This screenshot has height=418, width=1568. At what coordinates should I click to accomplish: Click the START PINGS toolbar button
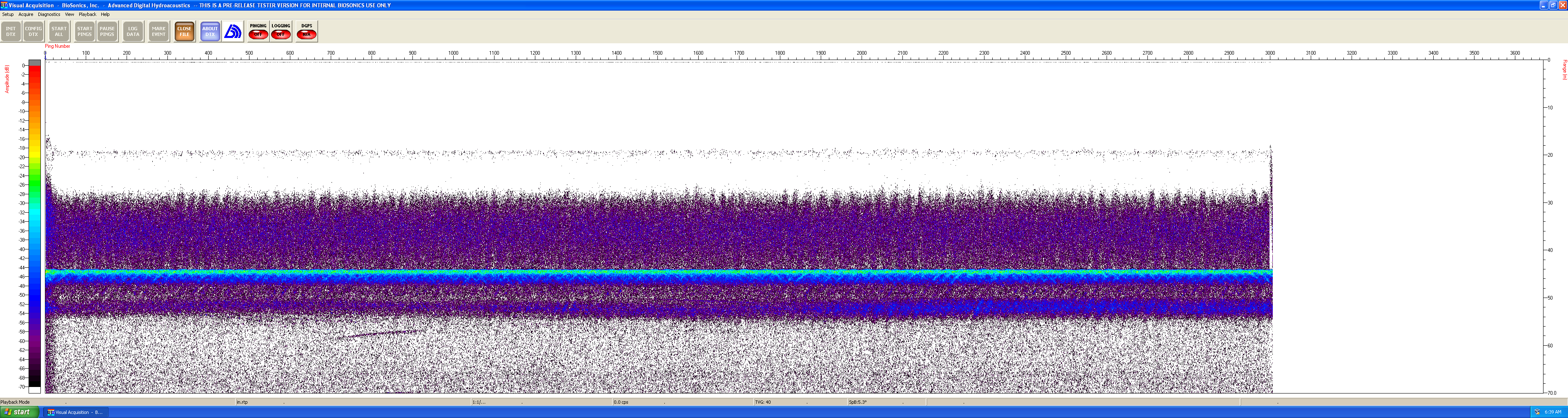85,32
